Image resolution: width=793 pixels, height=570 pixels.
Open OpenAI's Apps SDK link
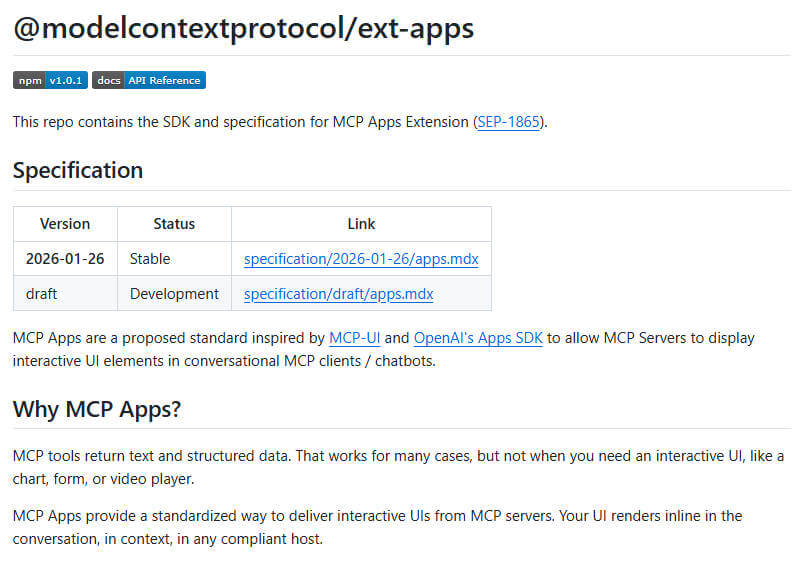478,338
